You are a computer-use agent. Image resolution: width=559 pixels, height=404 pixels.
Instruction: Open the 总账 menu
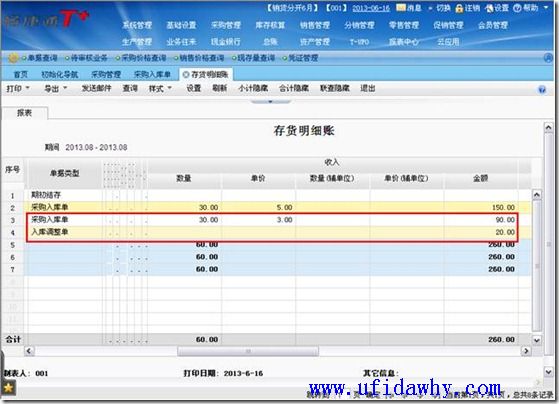point(270,42)
